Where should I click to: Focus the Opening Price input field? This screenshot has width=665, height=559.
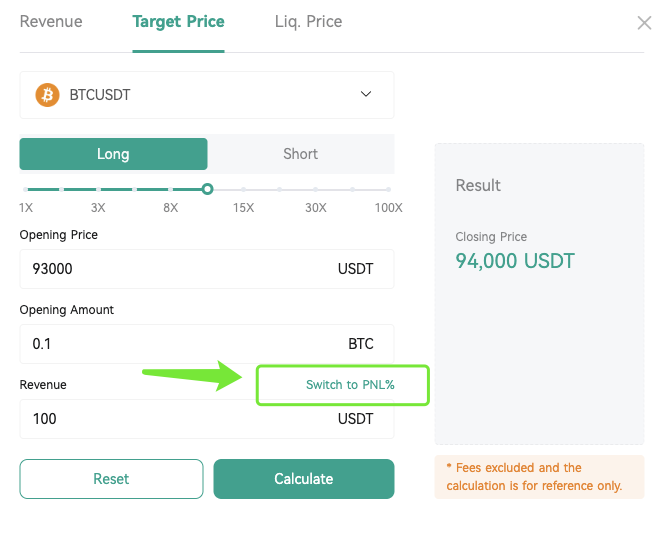tap(207, 269)
